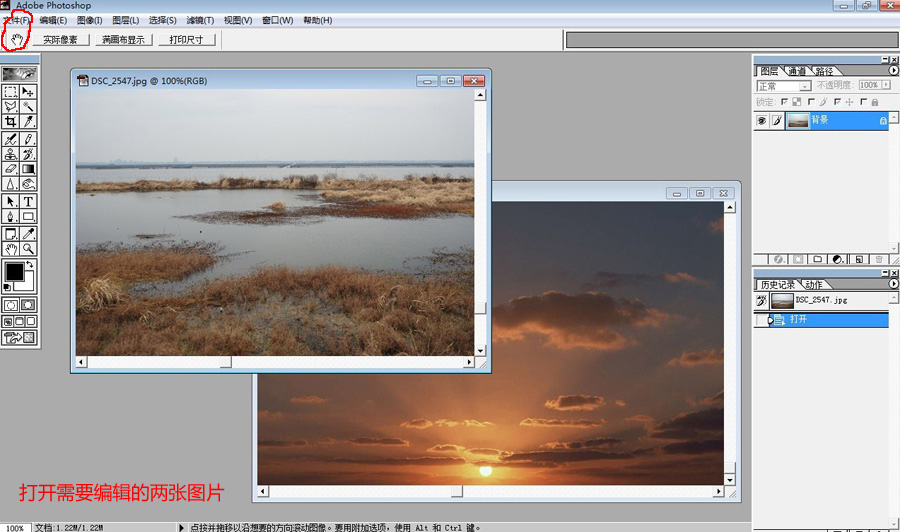
Task: Select the Eraser tool
Action: coord(10,169)
